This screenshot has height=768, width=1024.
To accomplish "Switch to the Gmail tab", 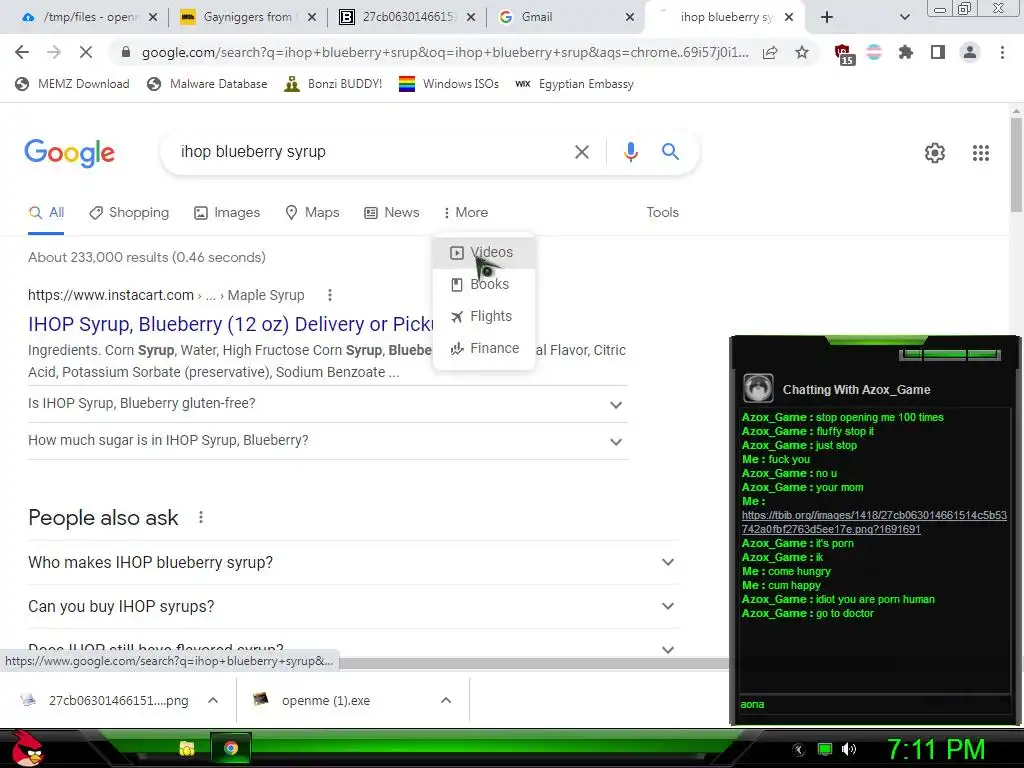I will [x=567, y=17].
